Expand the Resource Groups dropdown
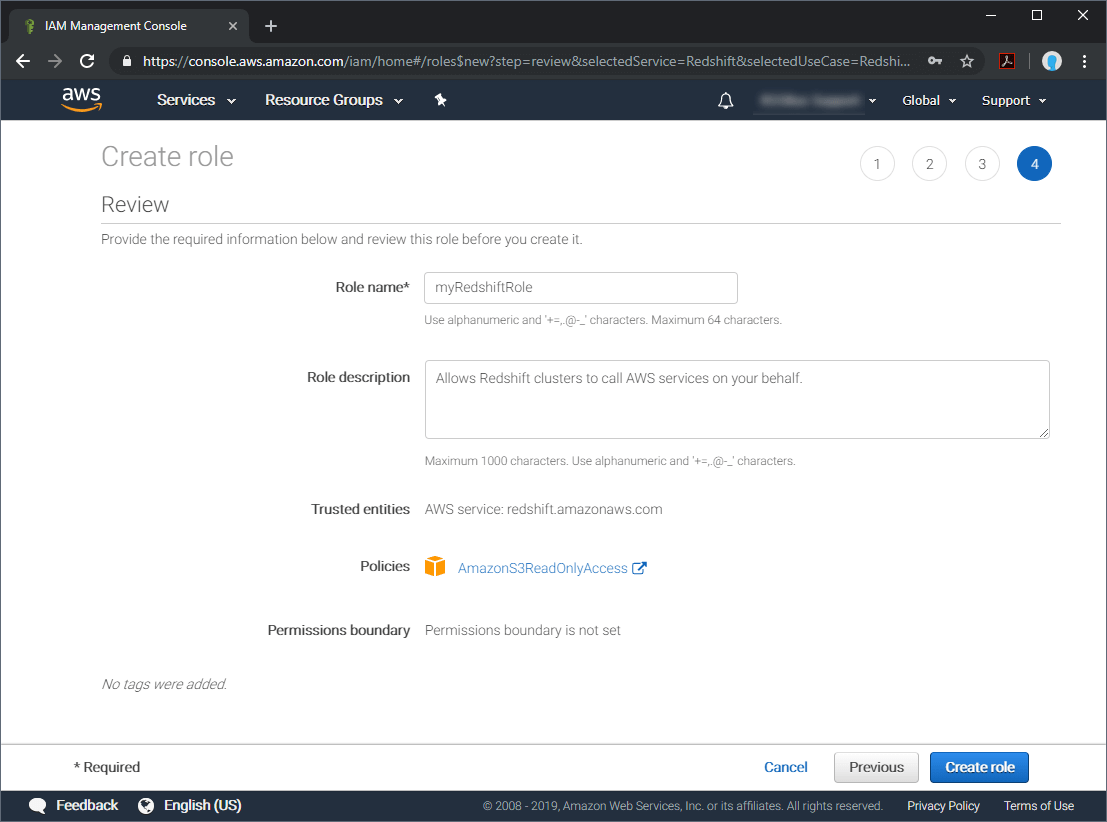Screen dimensions: 1107x822 point(333,100)
